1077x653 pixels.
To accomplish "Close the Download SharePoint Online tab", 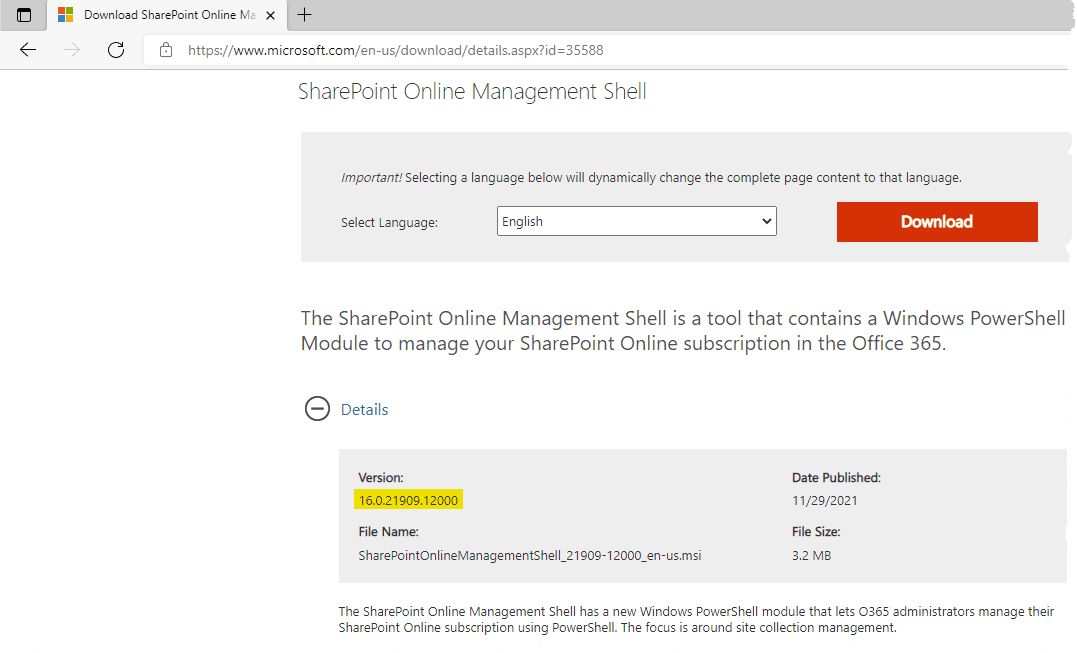I will pyautogui.click(x=271, y=15).
